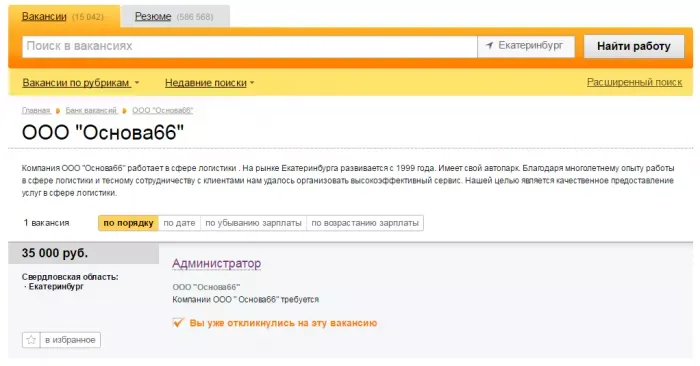700x366 pixels.
Task: Click the location arrow icon beside Екатеринбург
Action: pyautogui.click(x=489, y=46)
